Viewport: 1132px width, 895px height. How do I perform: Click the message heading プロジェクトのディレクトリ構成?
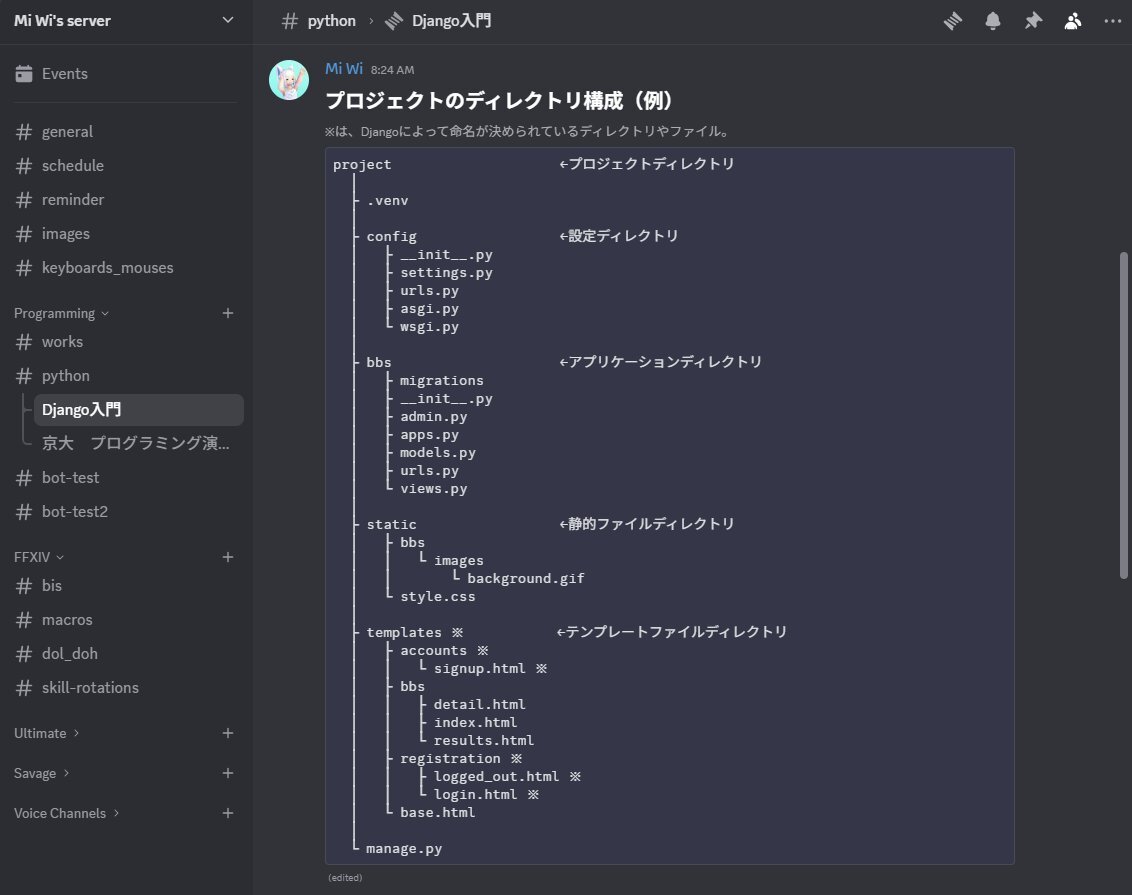point(499,100)
